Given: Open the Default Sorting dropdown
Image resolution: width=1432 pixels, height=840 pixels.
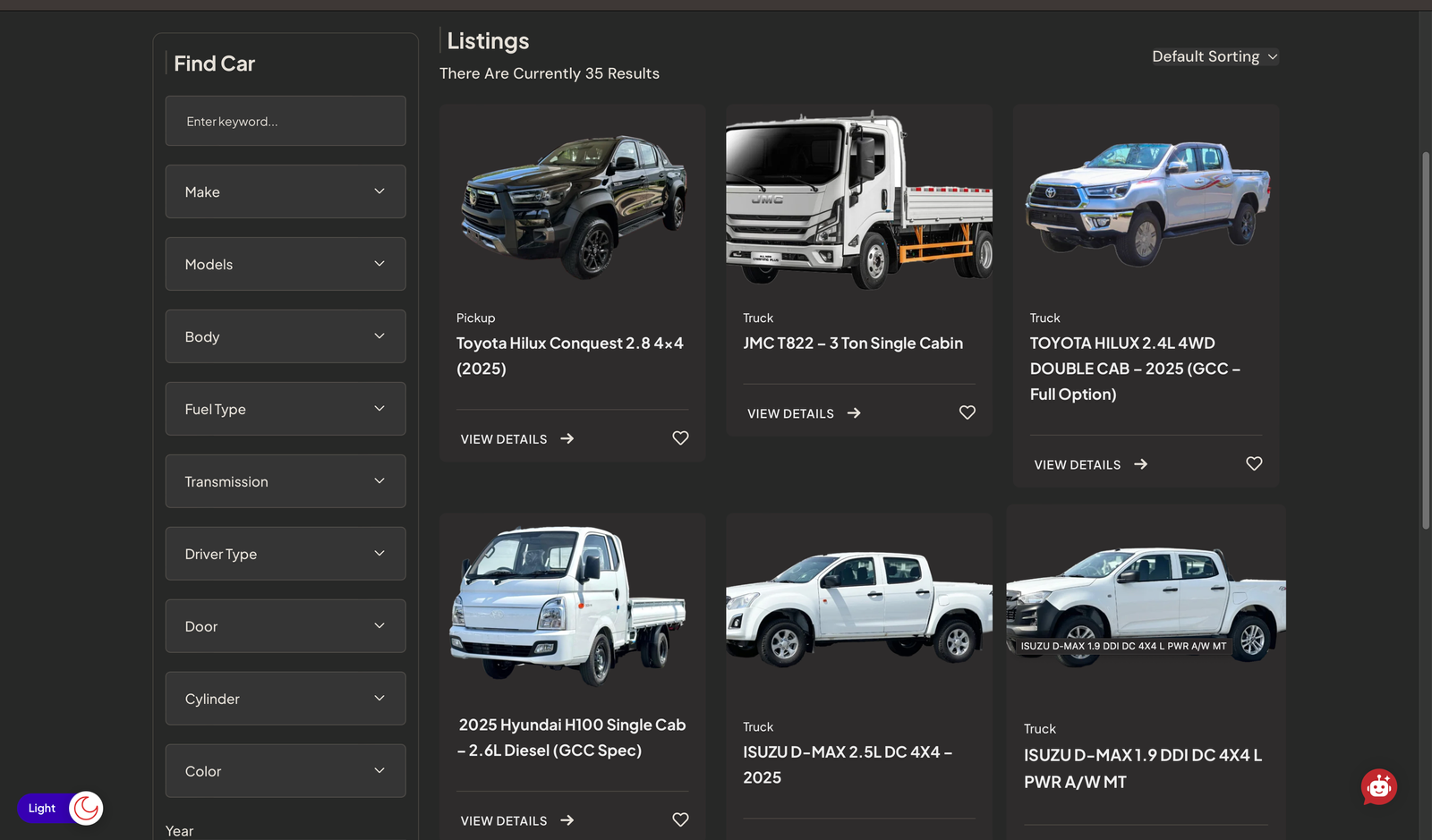Looking at the screenshot, I should (1215, 56).
